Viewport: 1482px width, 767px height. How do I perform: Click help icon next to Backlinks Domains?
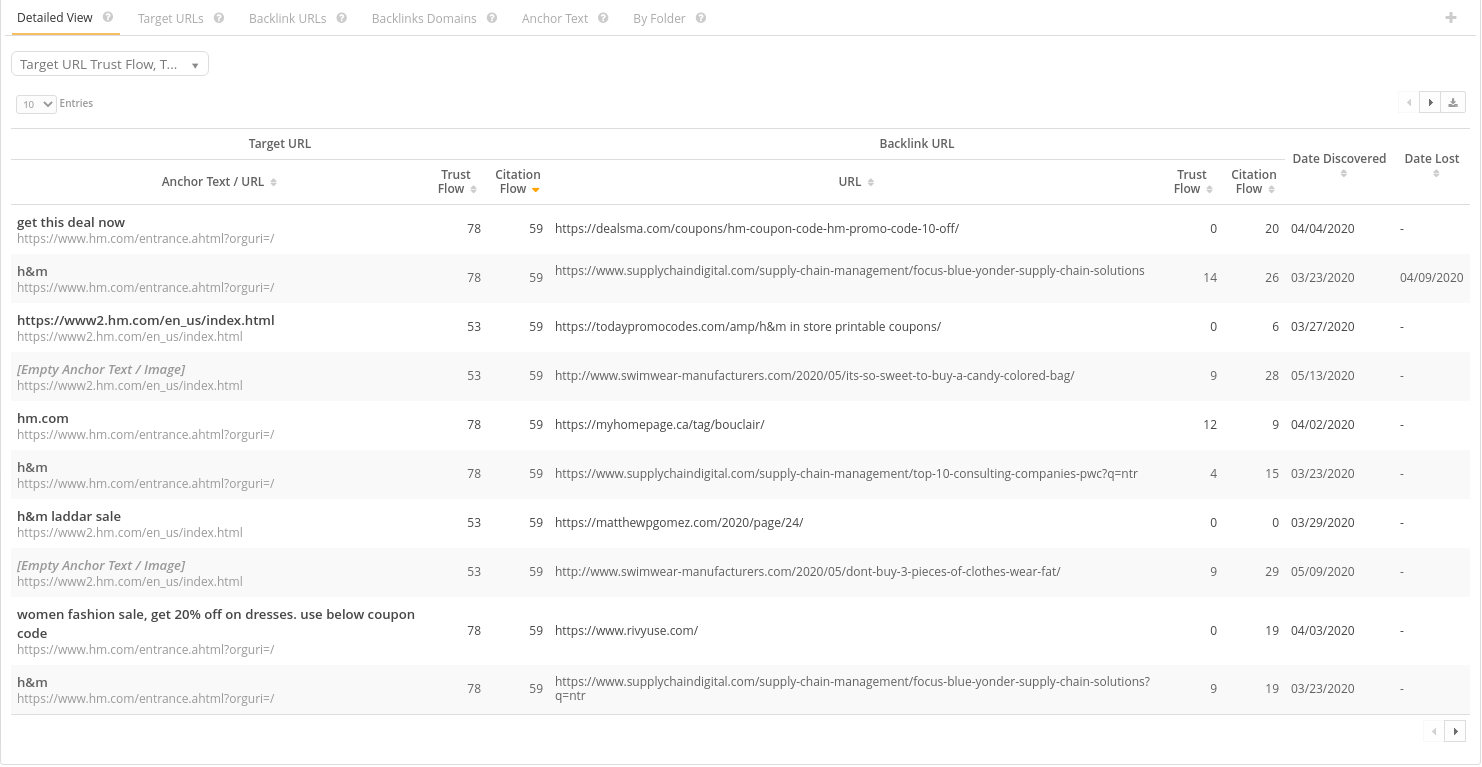(x=492, y=18)
